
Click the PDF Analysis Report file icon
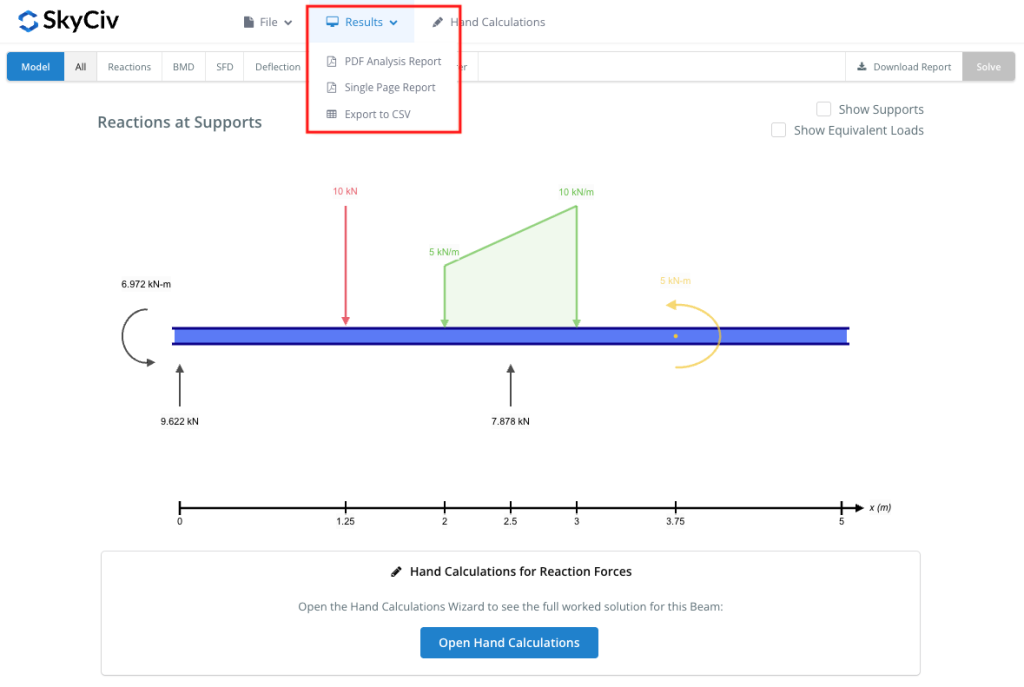point(332,61)
